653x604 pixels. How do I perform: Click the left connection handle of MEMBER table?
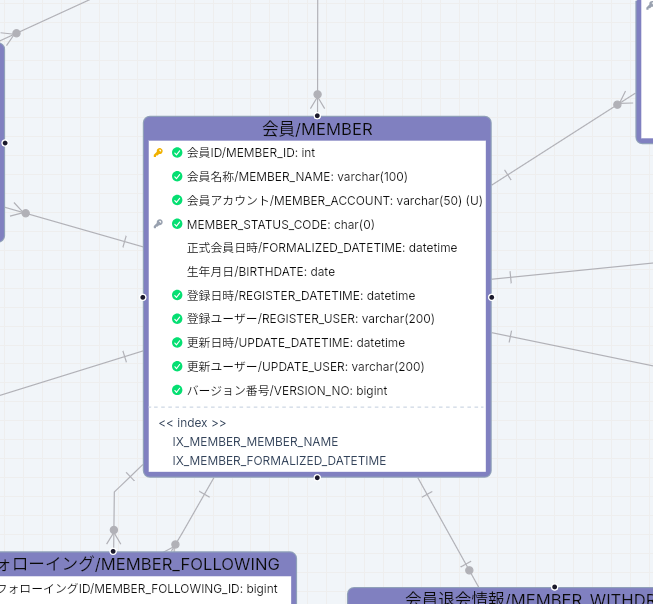coord(143,297)
